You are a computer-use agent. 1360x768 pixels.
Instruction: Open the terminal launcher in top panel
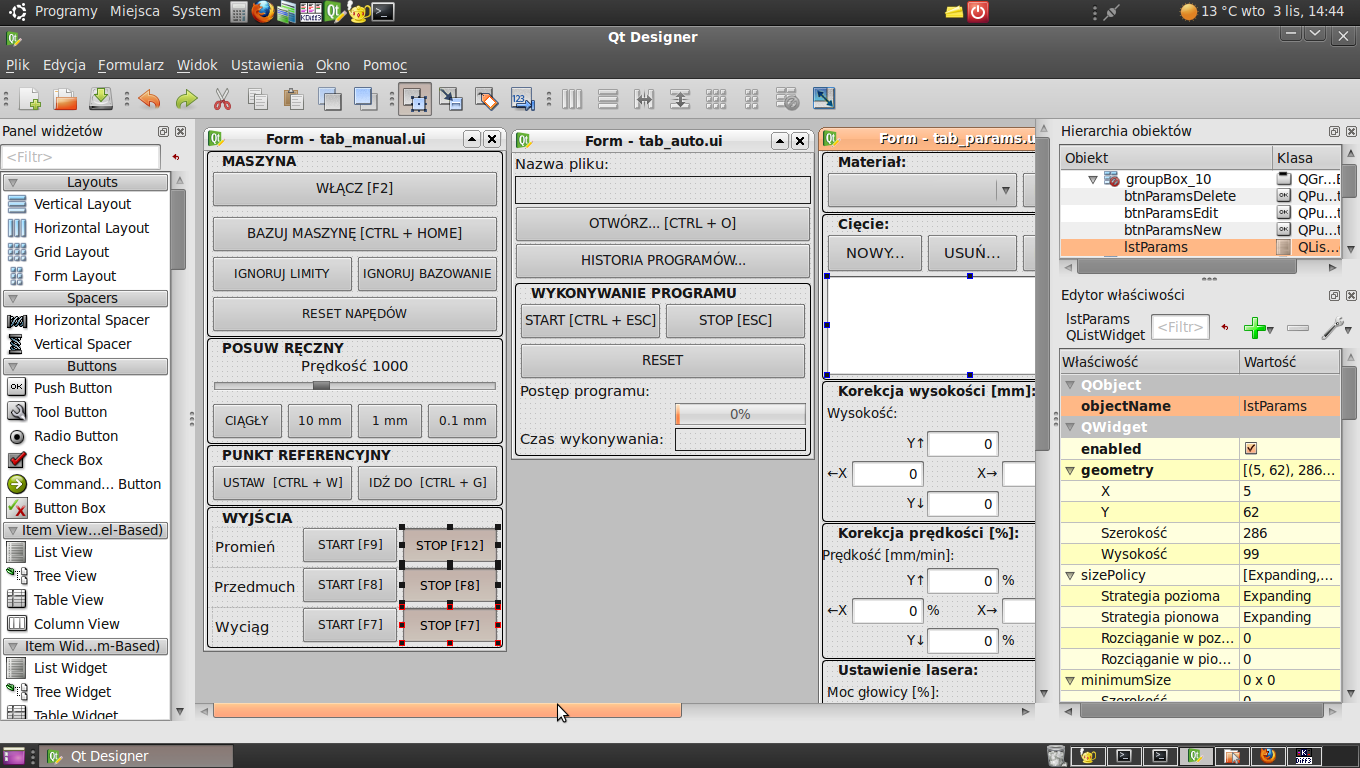coord(383,12)
